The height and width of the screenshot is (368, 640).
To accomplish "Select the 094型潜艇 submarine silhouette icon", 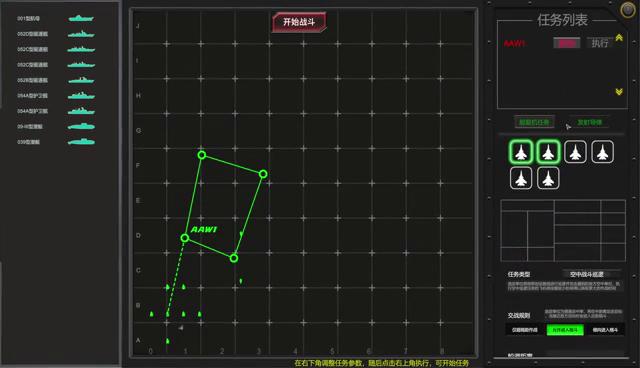I will click(81, 126).
